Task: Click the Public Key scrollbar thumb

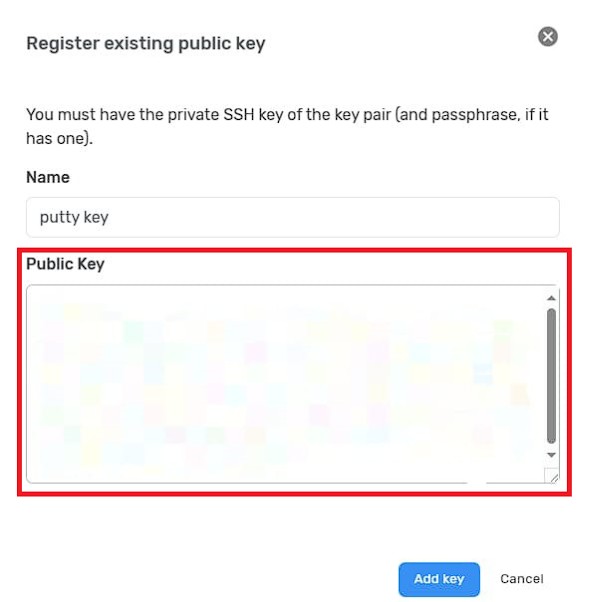Action: [551, 376]
